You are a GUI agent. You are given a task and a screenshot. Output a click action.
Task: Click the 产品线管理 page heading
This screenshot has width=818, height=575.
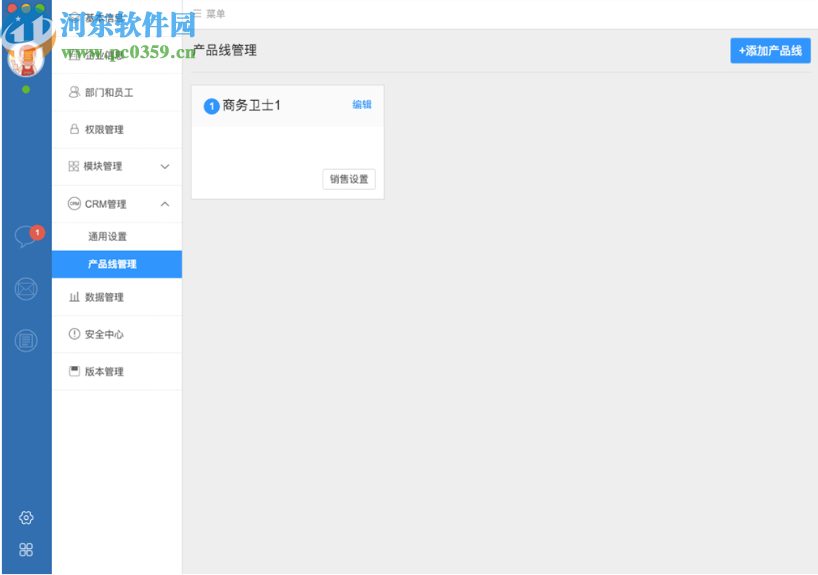[x=225, y=50]
